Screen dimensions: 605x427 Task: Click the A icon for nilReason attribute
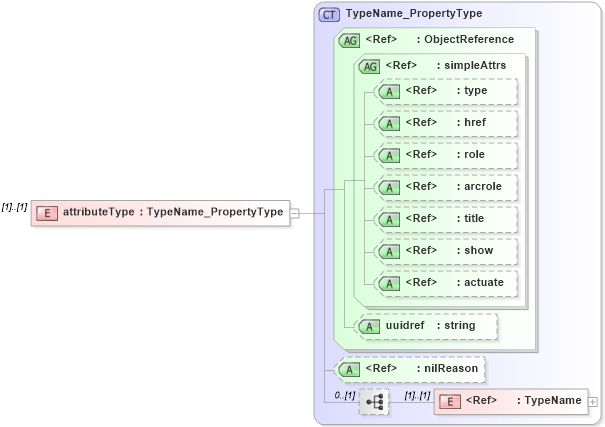coord(349,370)
